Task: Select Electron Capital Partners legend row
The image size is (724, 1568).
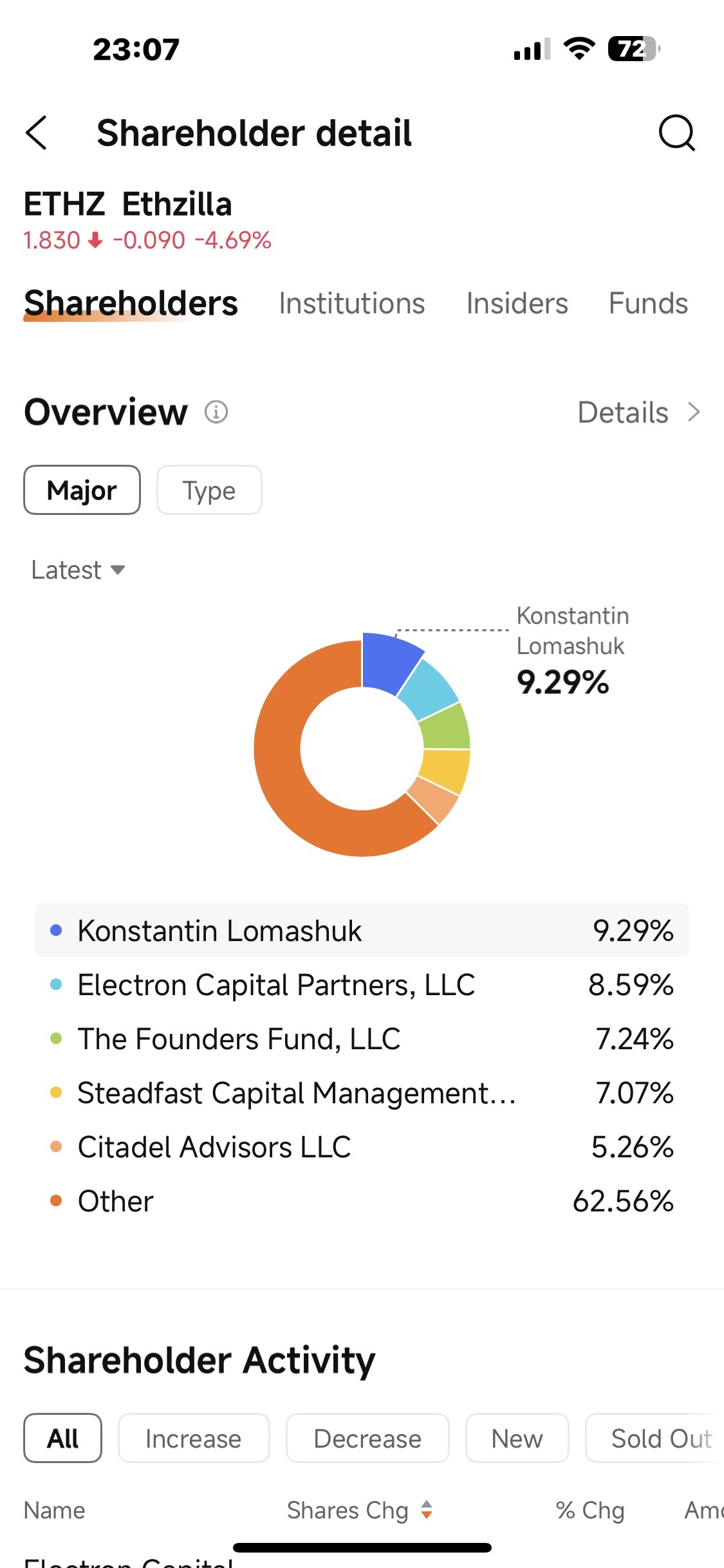Action: click(x=362, y=985)
